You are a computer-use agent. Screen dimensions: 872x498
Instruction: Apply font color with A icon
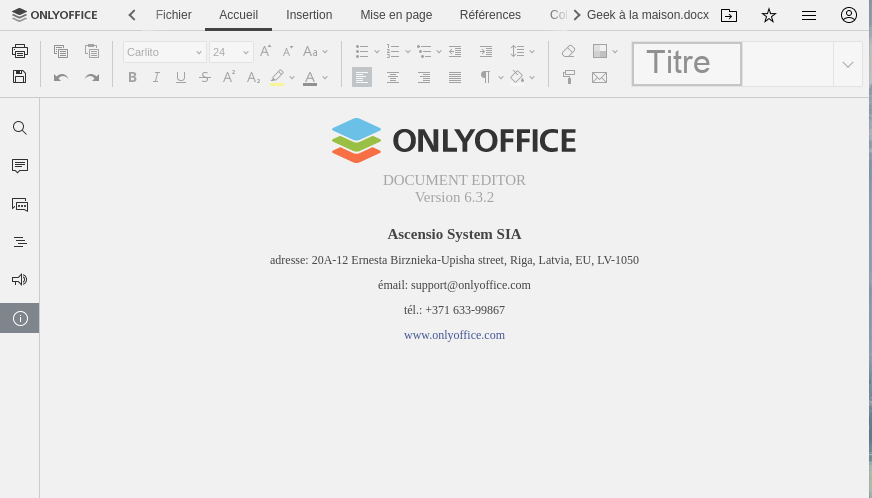pos(310,77)
